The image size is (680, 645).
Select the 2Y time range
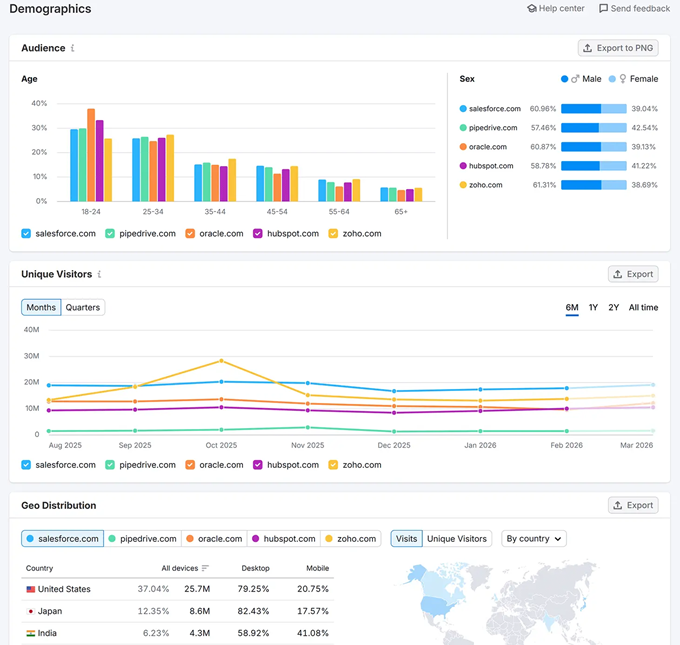[614, 308]
